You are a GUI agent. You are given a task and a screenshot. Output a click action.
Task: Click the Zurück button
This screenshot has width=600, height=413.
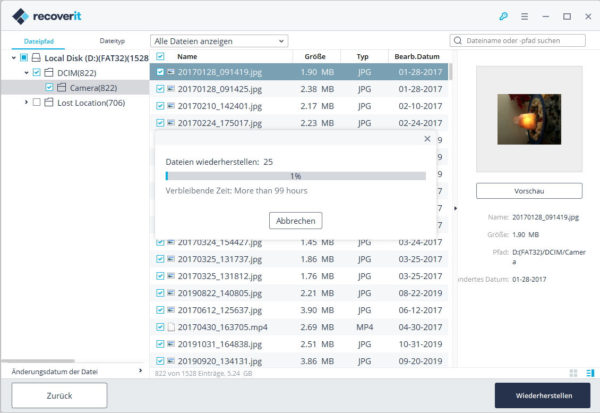(x=59, y=395)
